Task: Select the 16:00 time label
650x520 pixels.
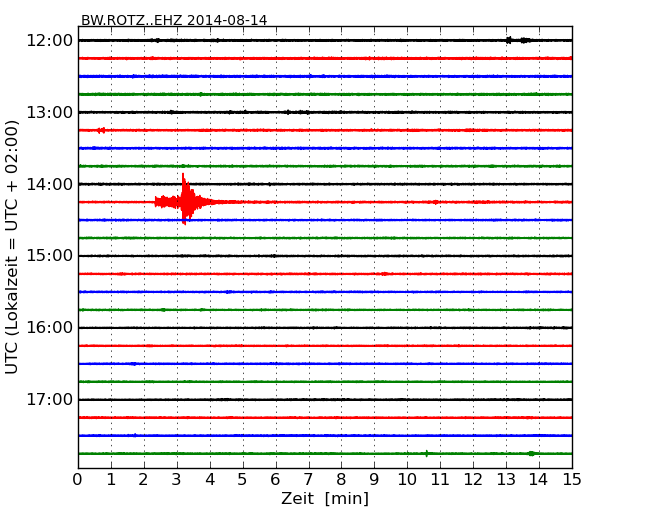Action: point(49,328)
